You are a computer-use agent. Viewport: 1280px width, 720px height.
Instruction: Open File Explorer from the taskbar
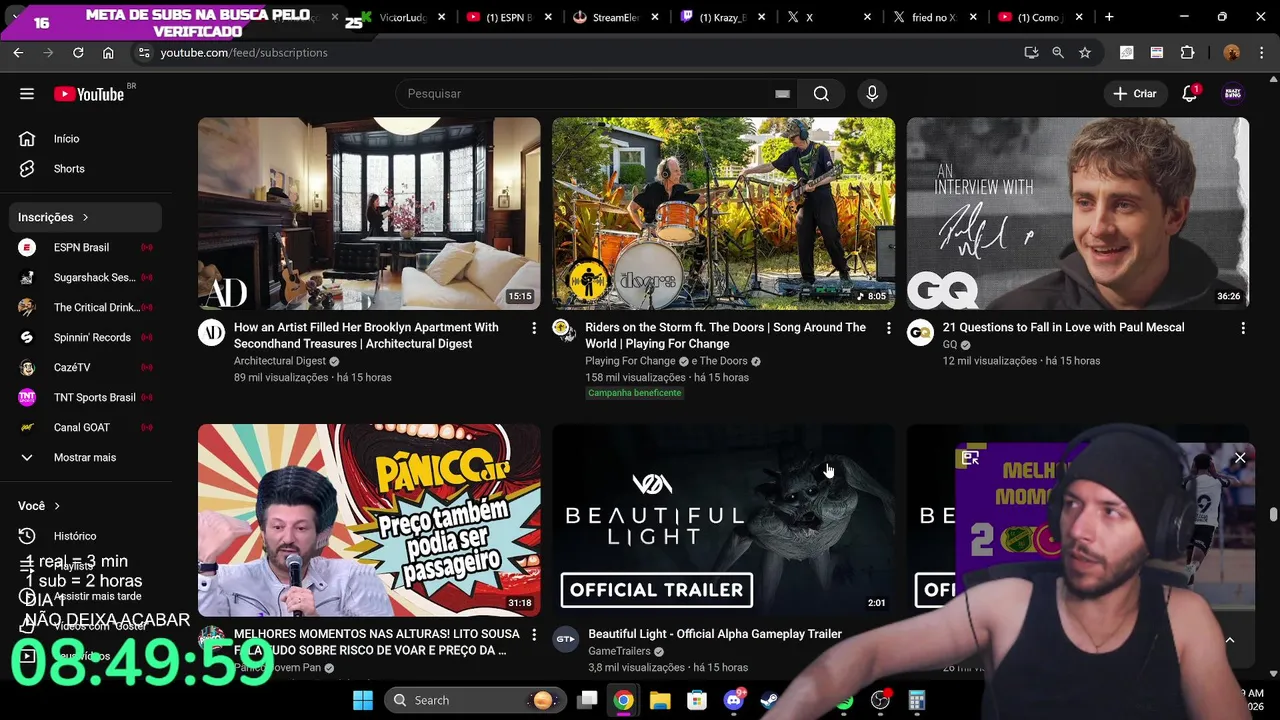[x=660, y=700]
